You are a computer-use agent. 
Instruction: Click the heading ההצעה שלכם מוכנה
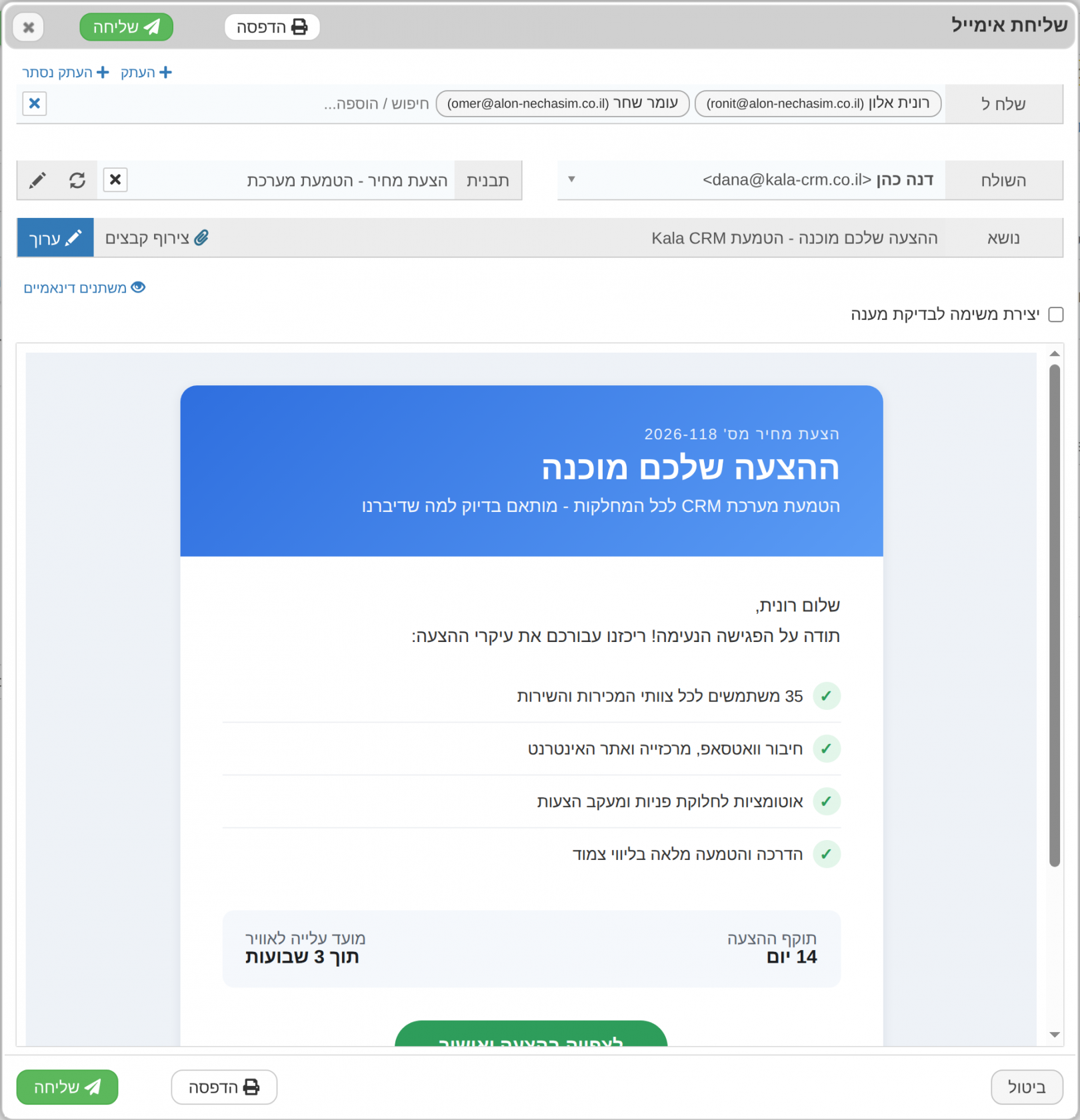[690, 467]
